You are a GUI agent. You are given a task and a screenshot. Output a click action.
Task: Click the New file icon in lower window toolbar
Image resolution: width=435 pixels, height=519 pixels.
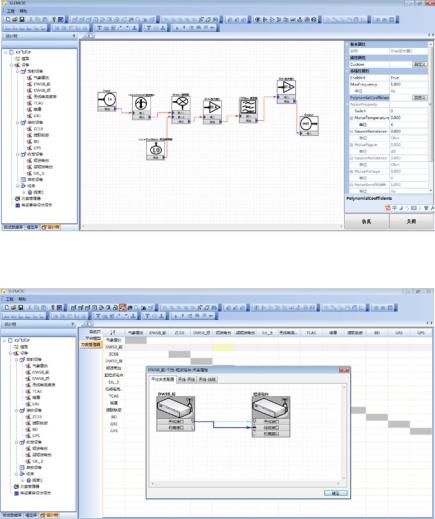point(8,308)
